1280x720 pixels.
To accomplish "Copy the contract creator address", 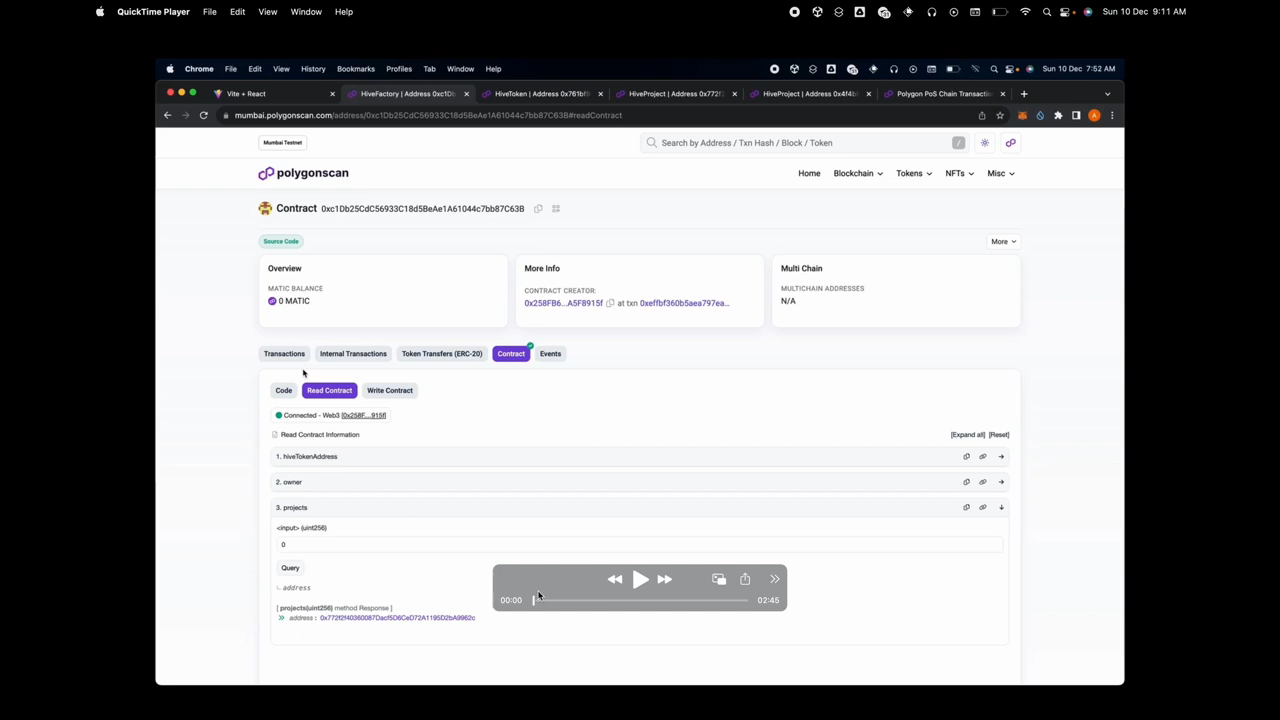I will click(610, 303).
